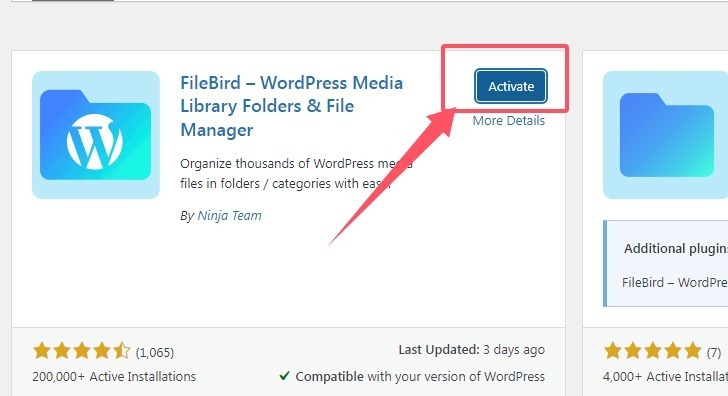Click the 200,000+ Active Installations text

114,376
